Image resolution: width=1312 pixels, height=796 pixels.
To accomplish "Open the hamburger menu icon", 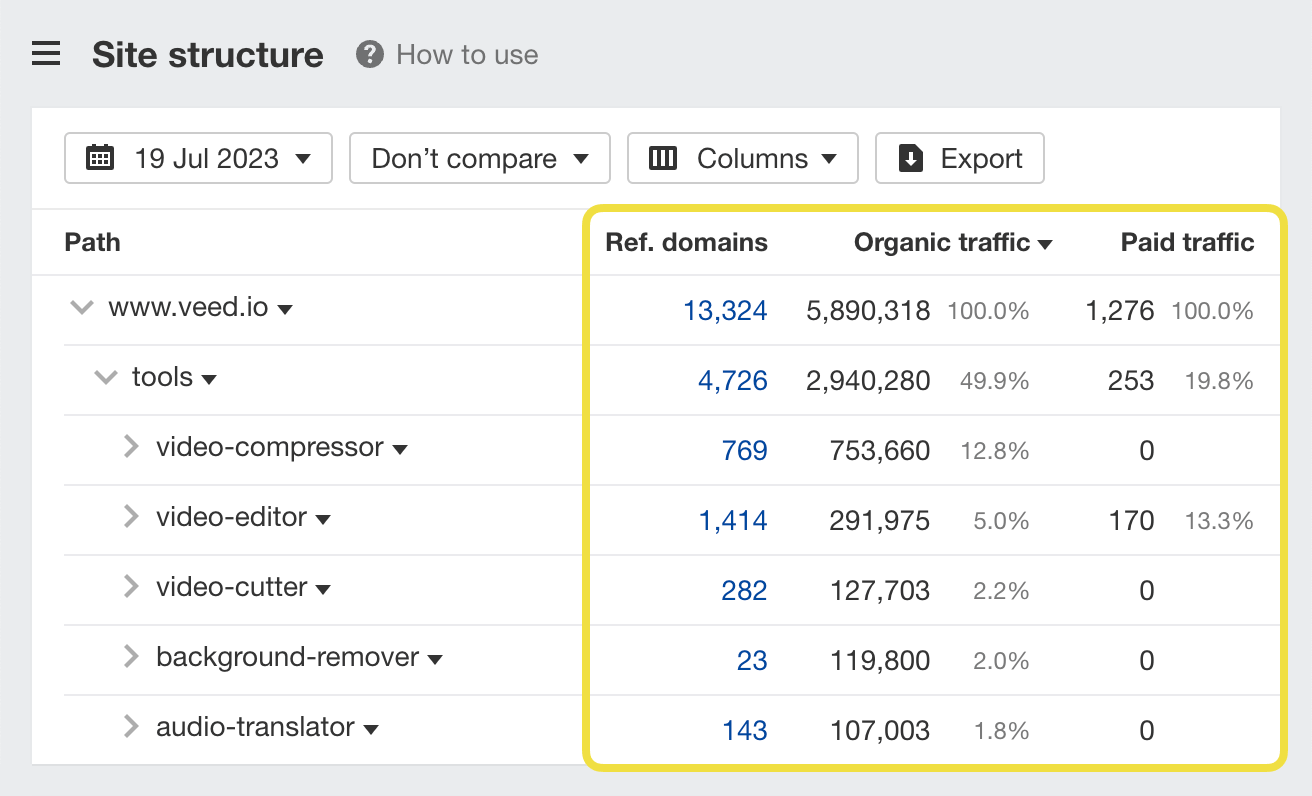I will pos(46,54).
